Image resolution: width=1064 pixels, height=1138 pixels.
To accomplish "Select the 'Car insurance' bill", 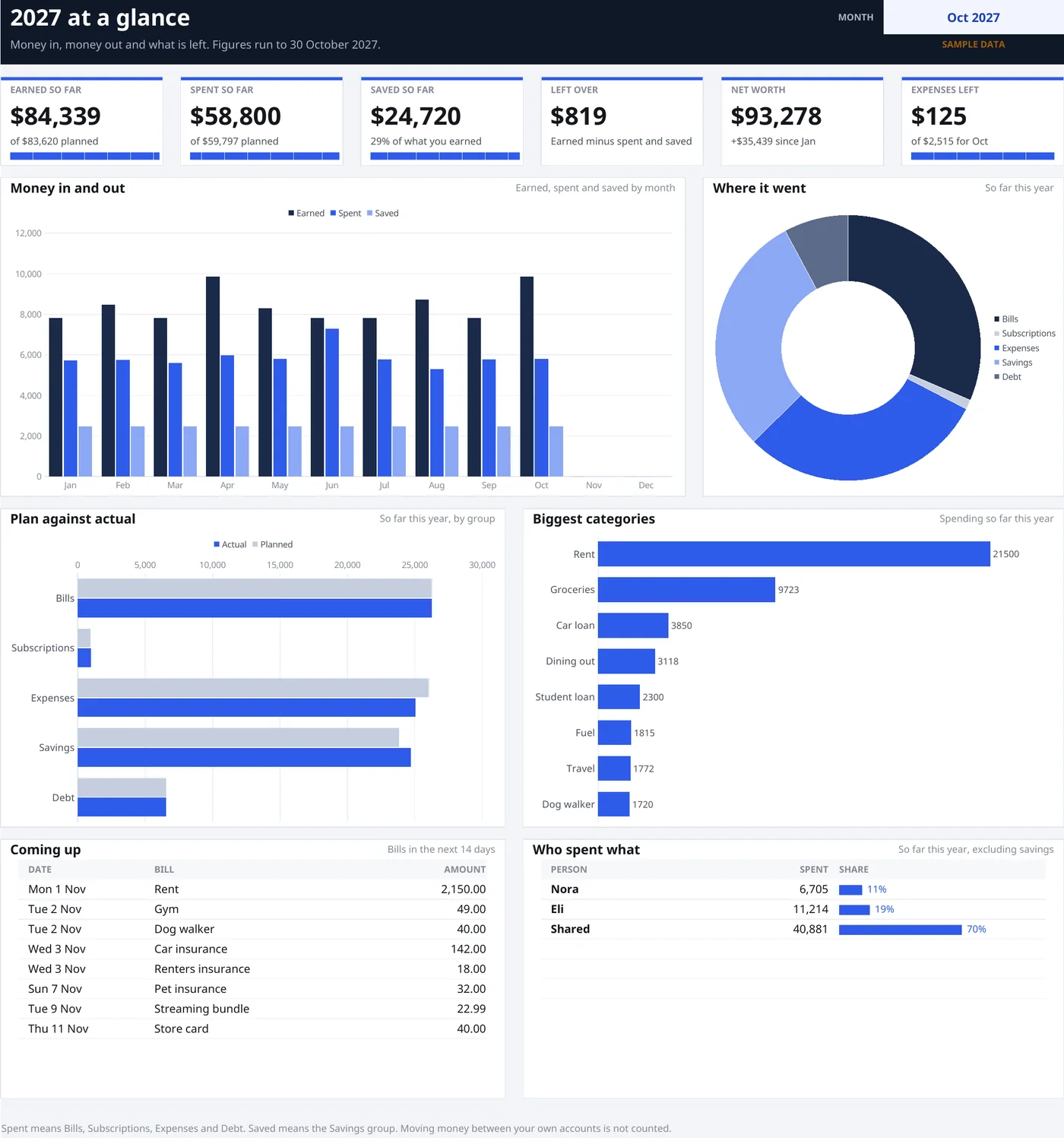I will (252, 949).
